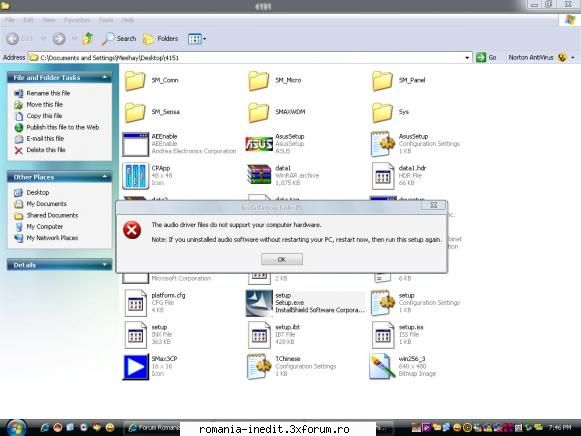Click the ASUS AsusSetup application icon
581x436 pixels.
[259, 144]
